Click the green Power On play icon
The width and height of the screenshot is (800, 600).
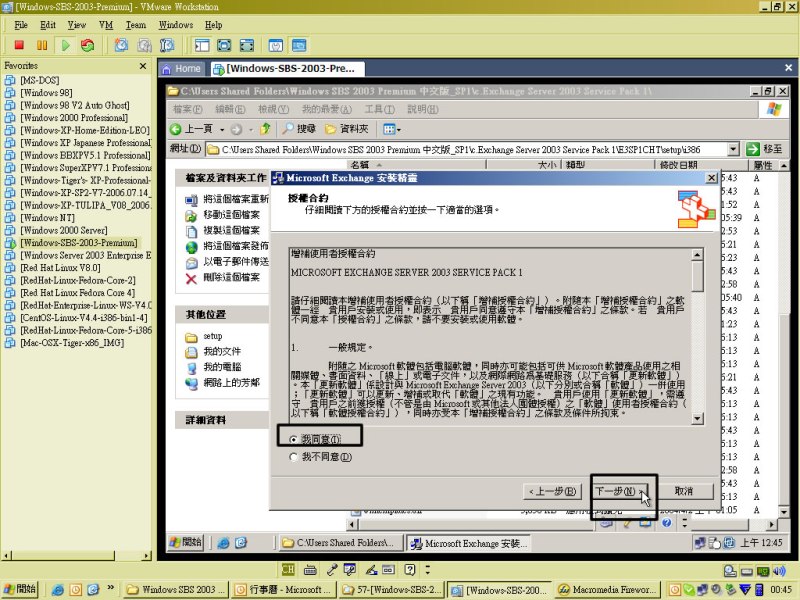[65, 45]
